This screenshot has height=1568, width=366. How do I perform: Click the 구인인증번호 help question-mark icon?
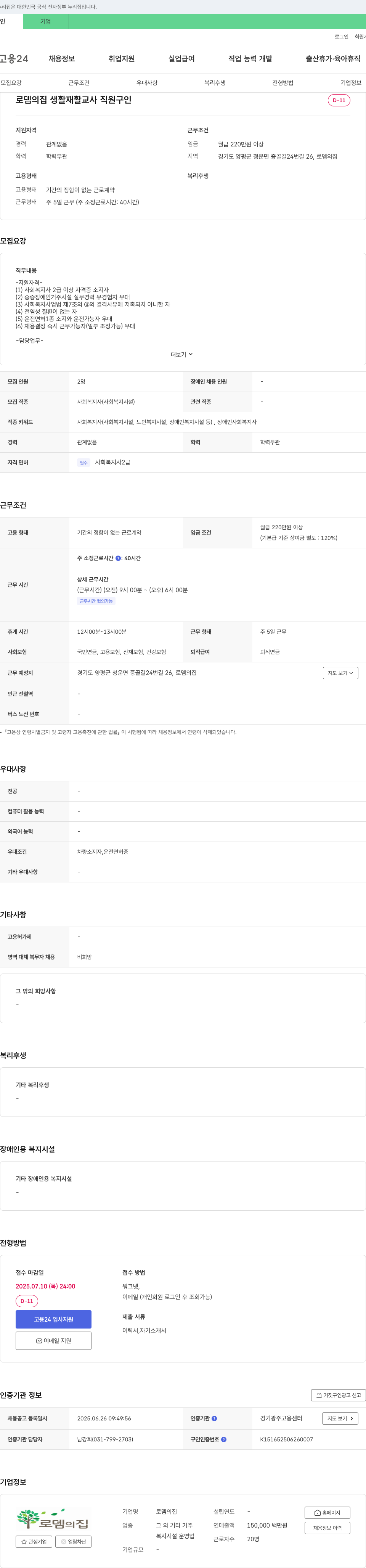click(223, 1439)
